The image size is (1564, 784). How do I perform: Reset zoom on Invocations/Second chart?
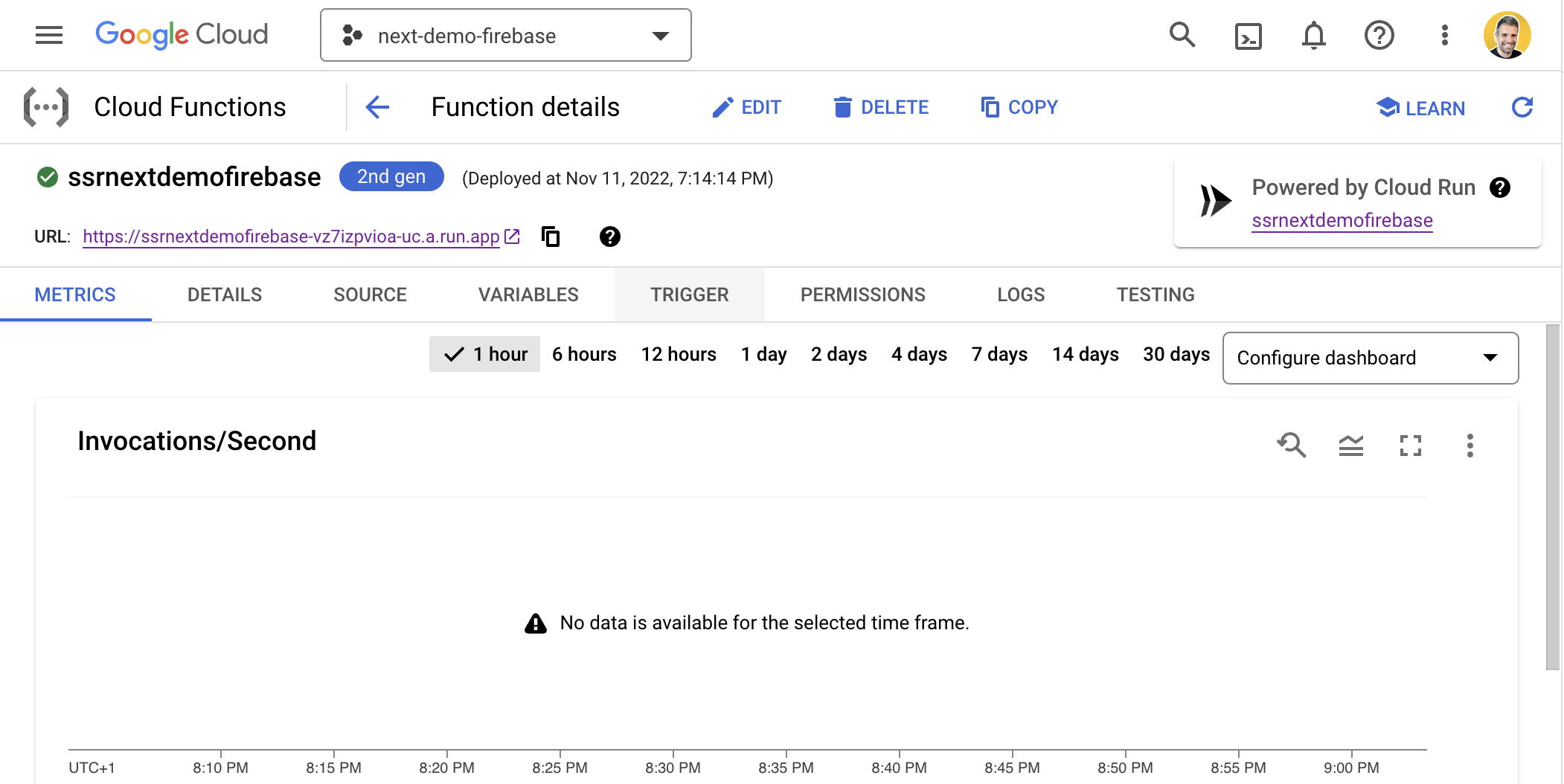1292,445
